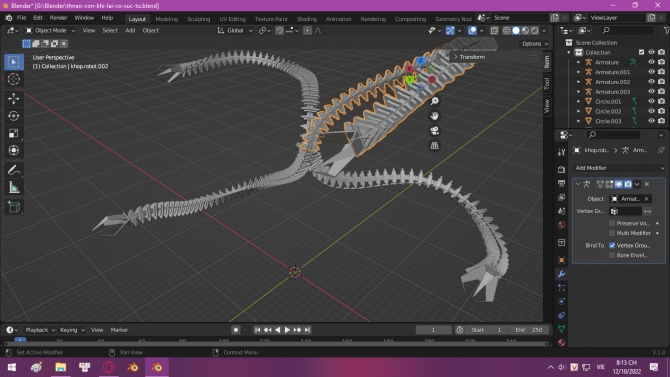Click the current frame number field
The height and width of the screenshot is (377, 670).
(x=433, y=330)
